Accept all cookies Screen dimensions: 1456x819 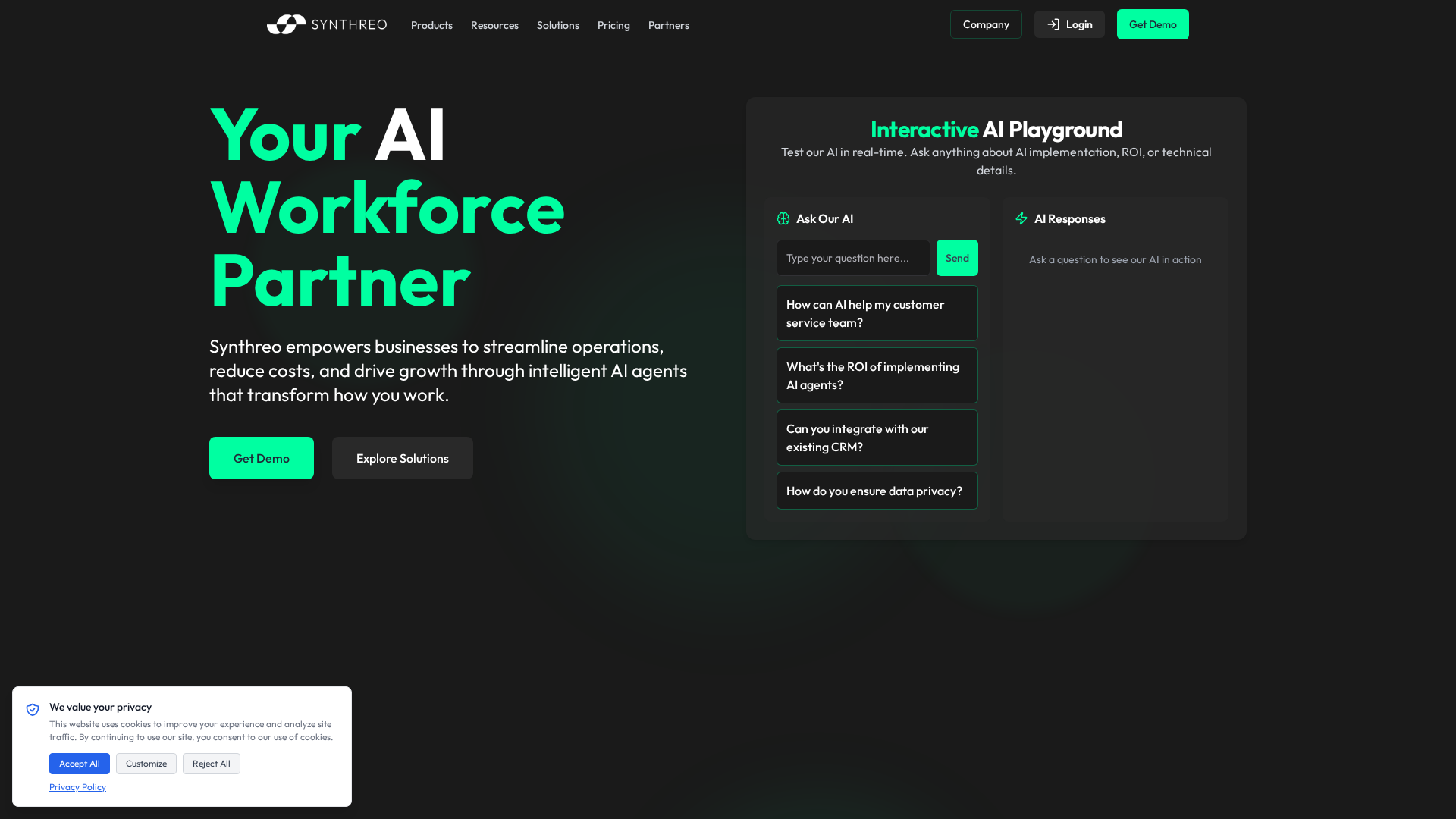pos(79,764)
